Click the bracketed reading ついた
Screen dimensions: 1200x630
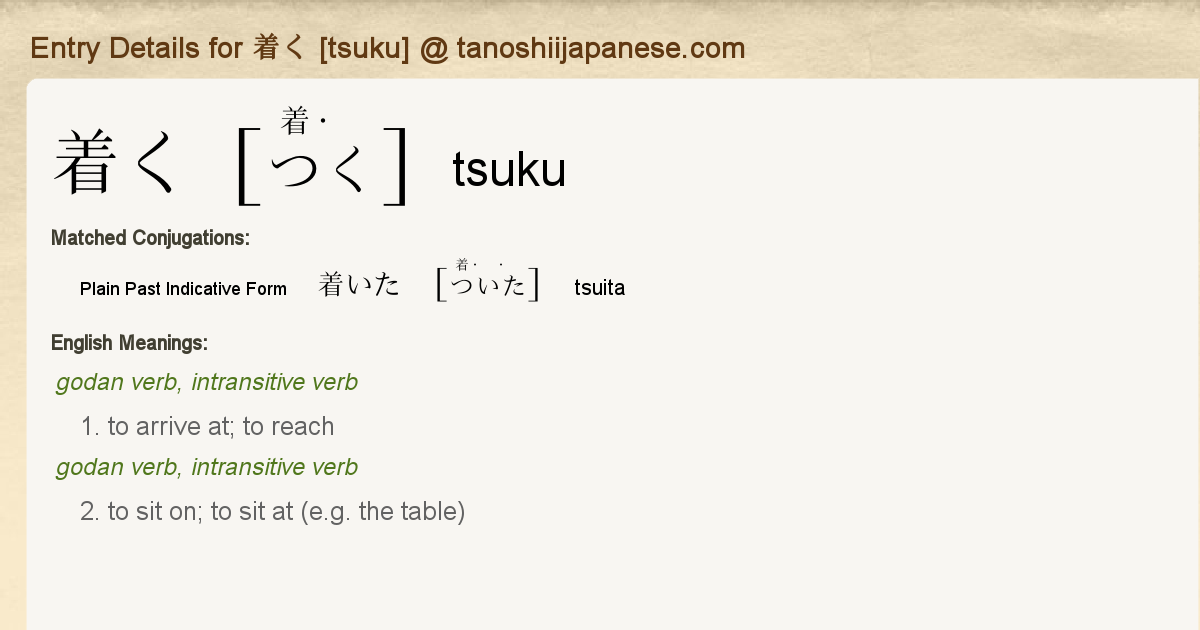(x=488, y=286)
